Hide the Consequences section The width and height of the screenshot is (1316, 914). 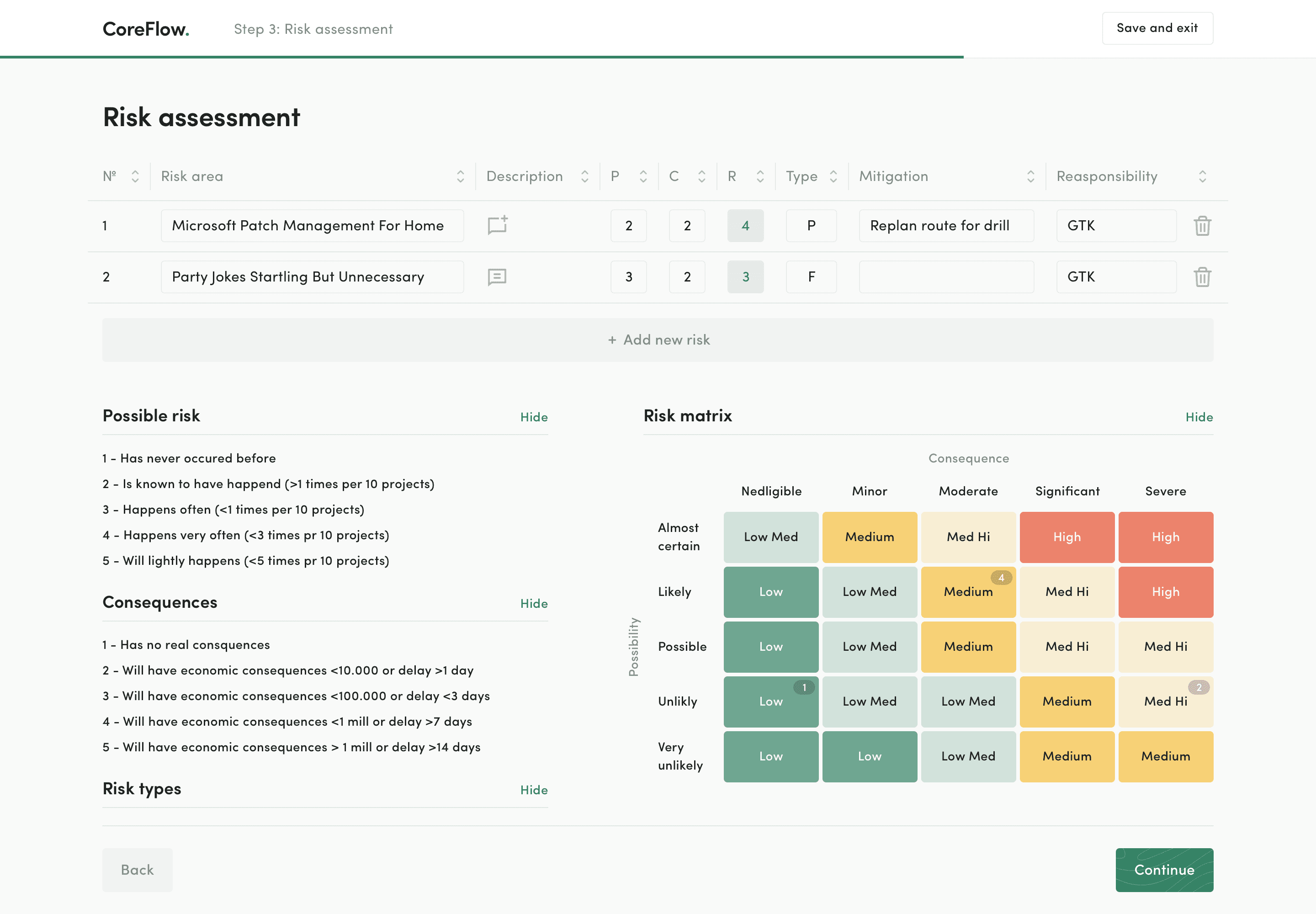(534, 604)
